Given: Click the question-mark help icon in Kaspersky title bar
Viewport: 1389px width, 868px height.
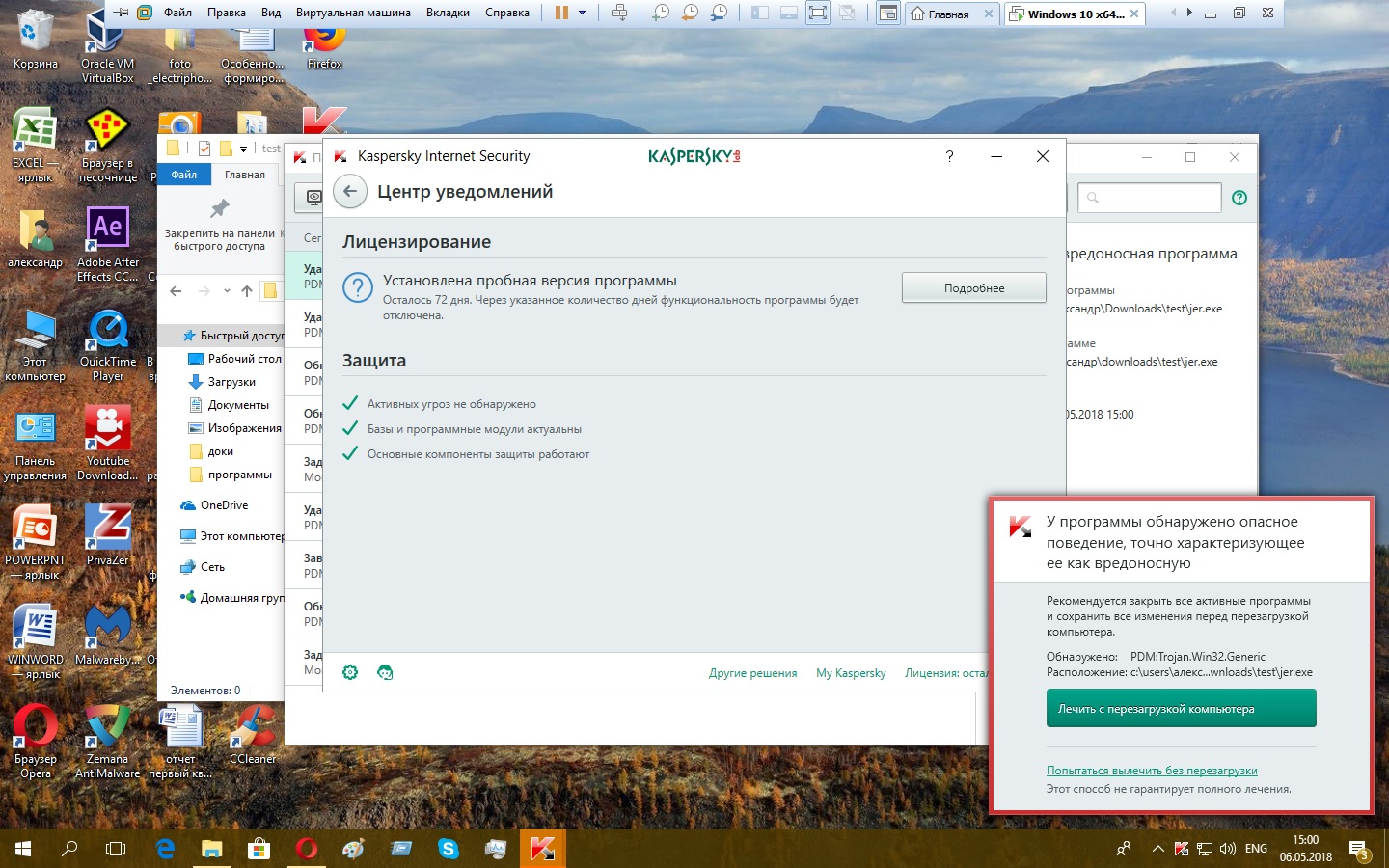Looking at the screenshot, I should tap(949, 155).
